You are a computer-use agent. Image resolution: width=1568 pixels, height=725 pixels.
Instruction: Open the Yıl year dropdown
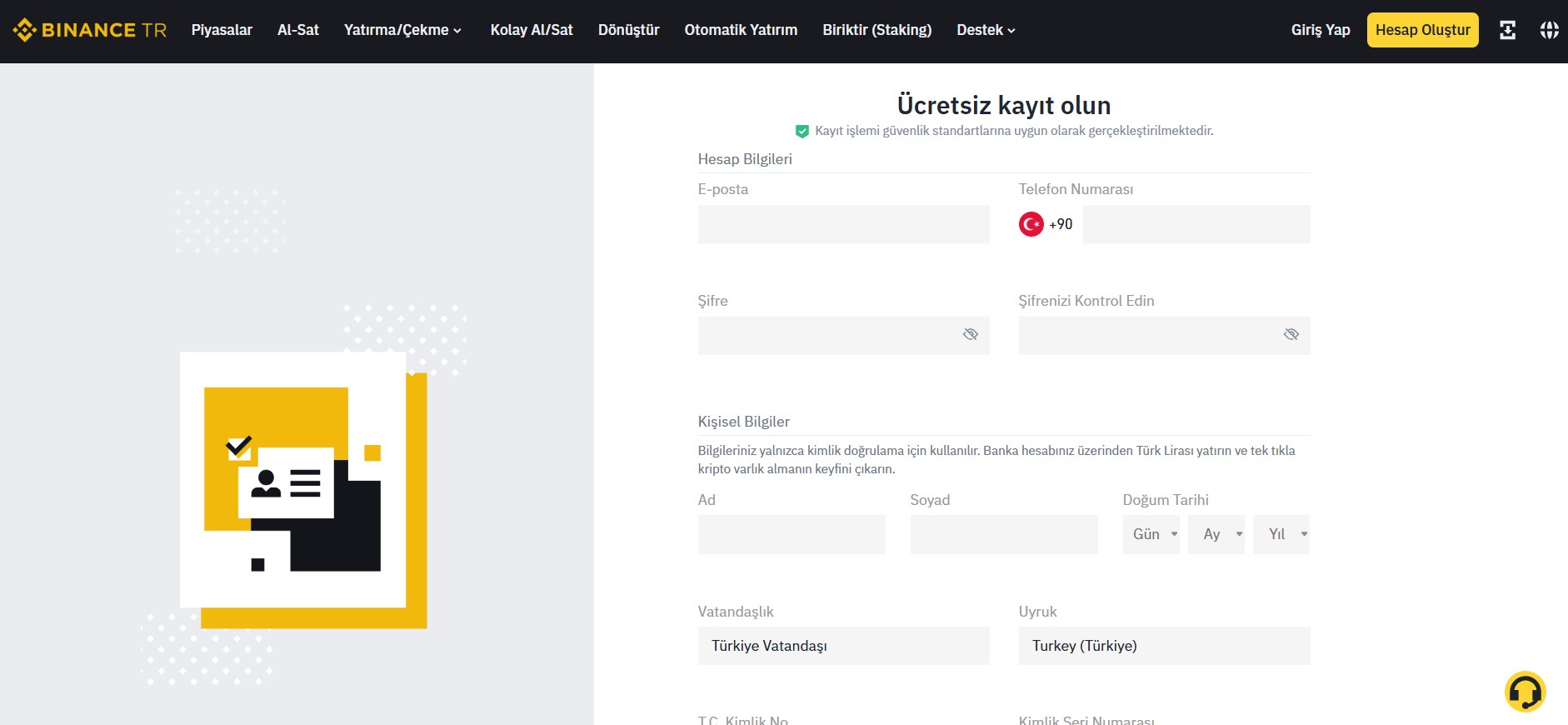pos(1281,534)
